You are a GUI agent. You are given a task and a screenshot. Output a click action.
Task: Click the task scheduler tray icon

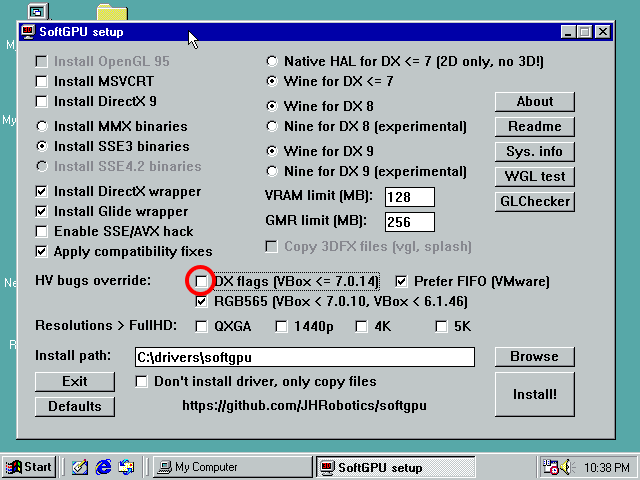point(550,467)
